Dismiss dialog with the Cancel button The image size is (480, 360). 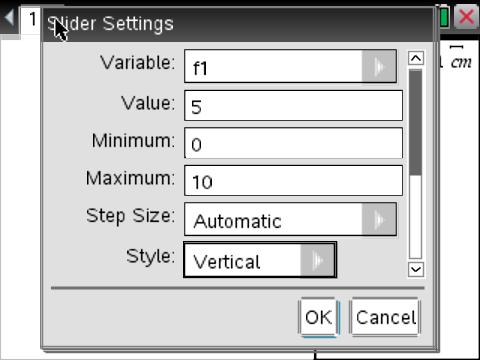385,317
